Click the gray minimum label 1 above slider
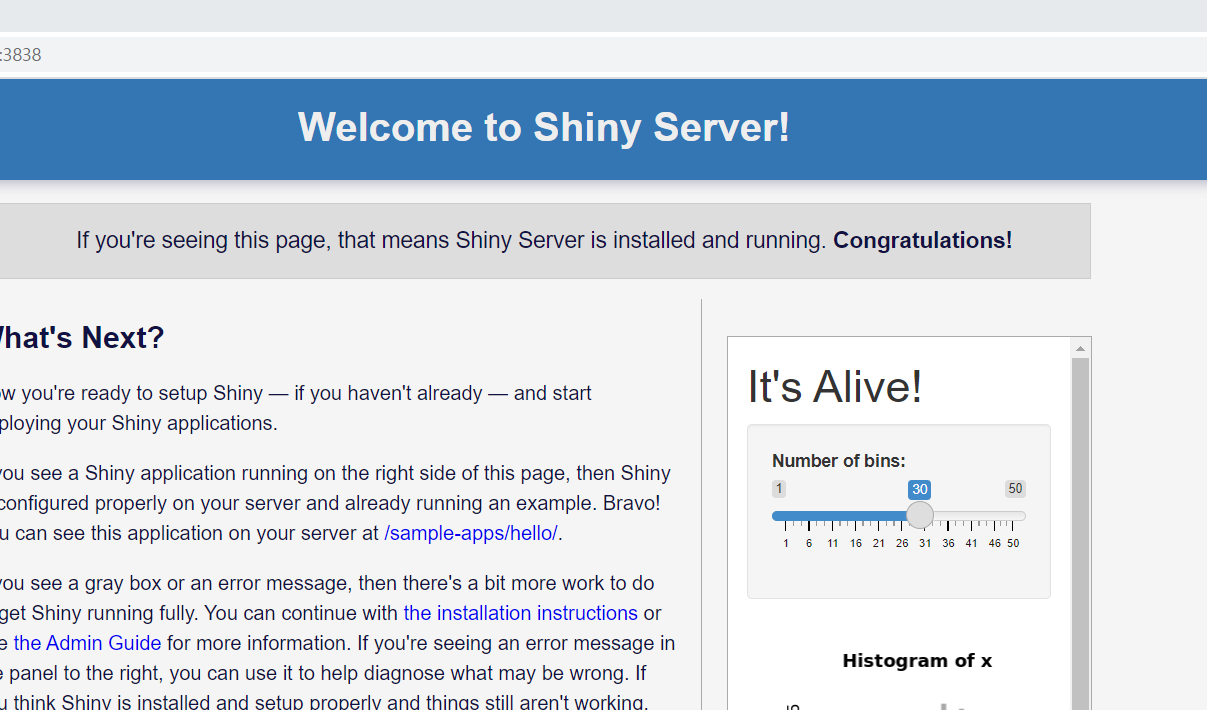 [x=779, y=489]
